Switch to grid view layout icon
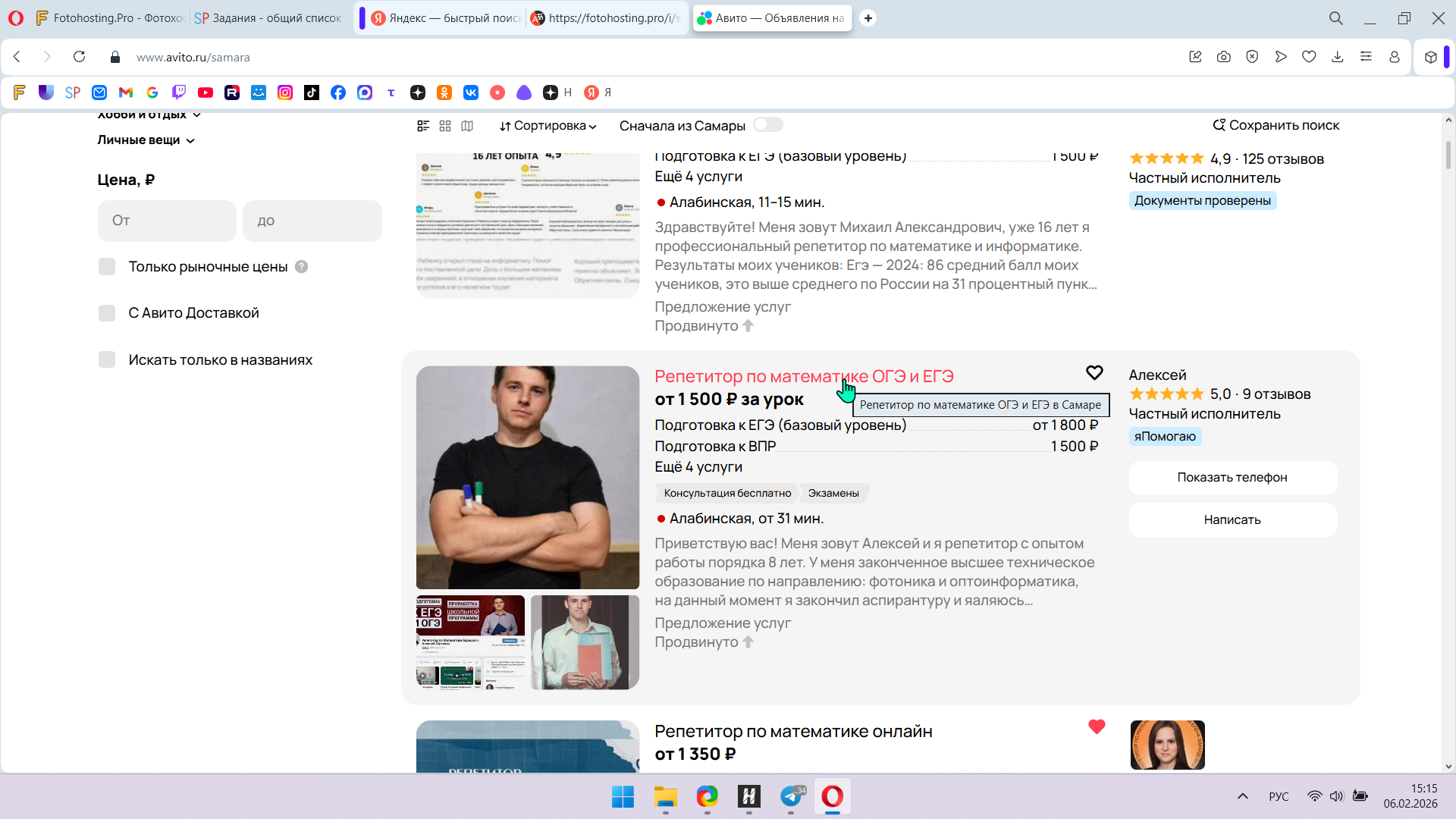Screen dimensions: 1456x819 coord(445,126)
